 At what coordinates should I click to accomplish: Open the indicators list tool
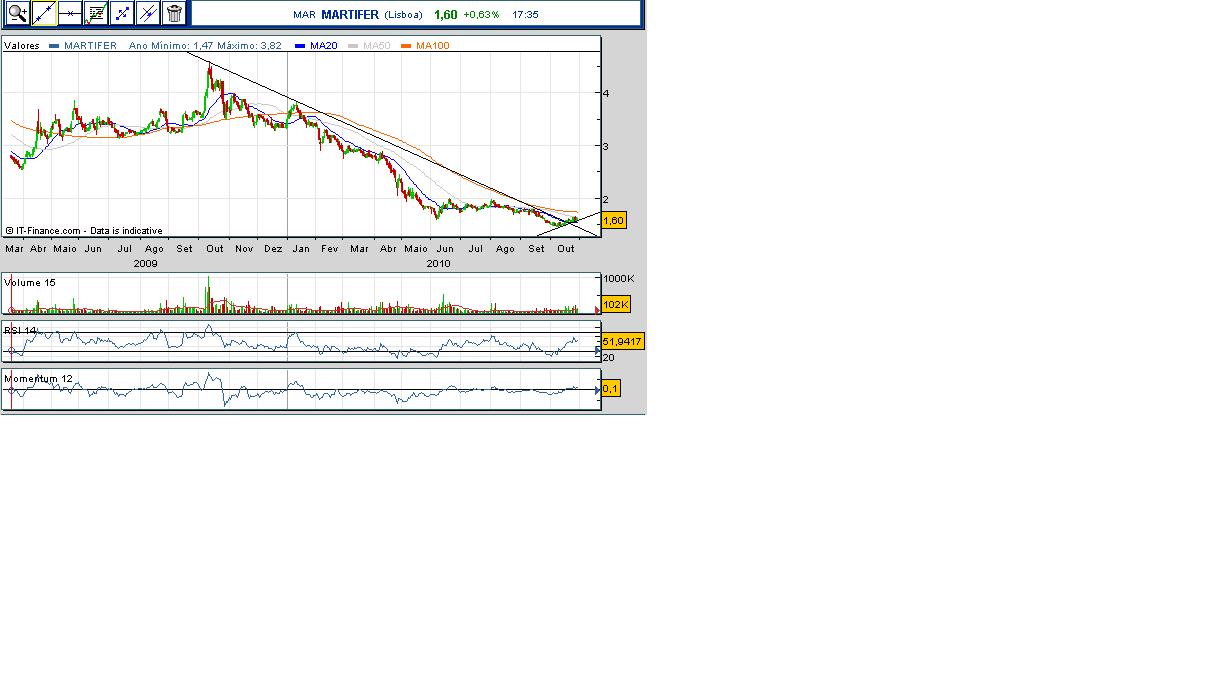click(96, 13)
